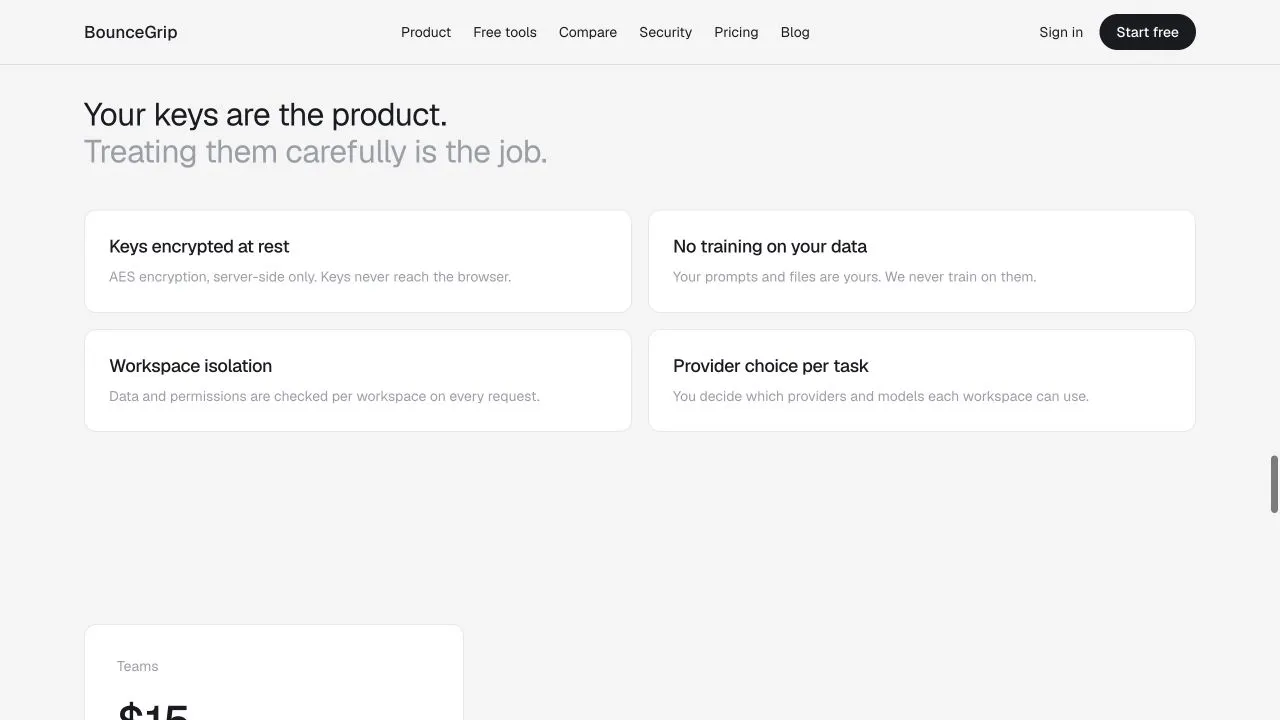This screenshot has width=1280, height=720.
Task: Click the Sign in link
Action: click(x=1061, y=32)
